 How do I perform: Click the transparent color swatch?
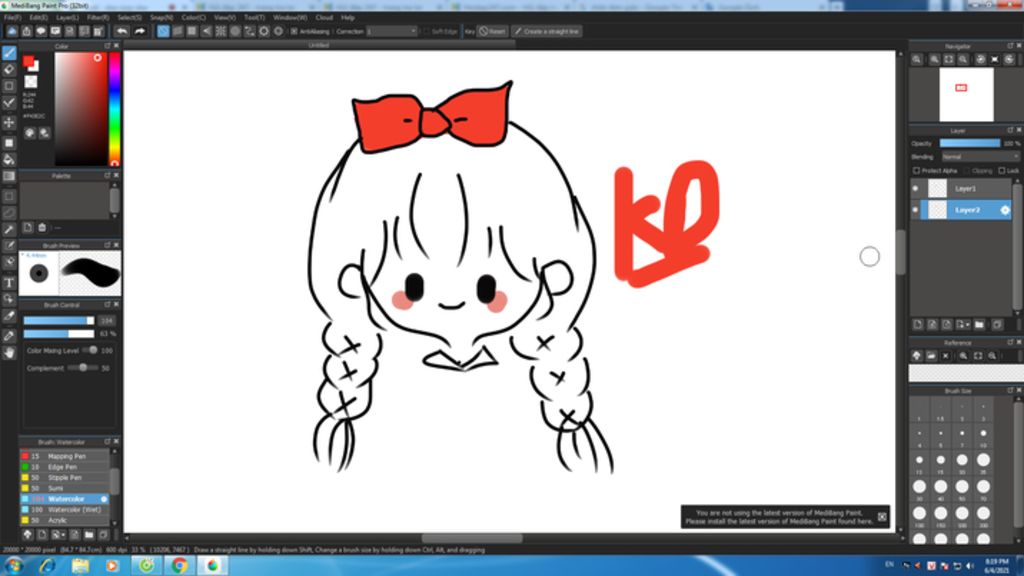click(x=31, y=82)
